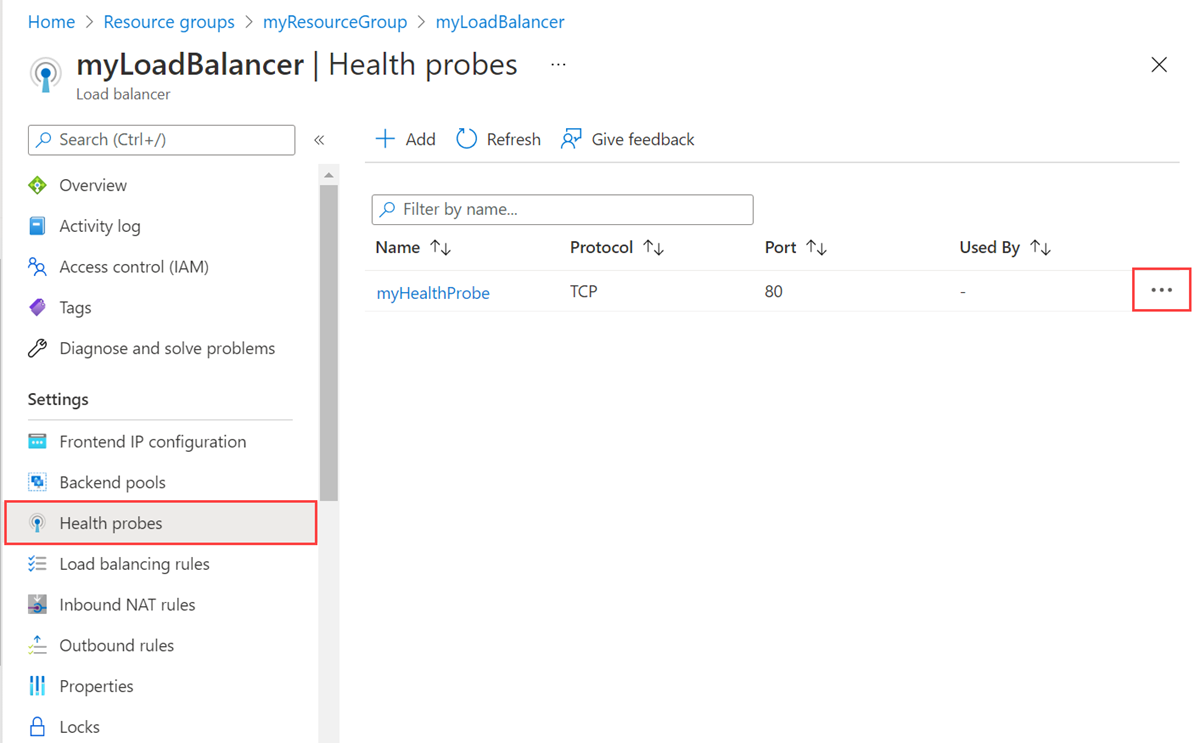The image size is (1200, 743).
Task: Go to myLoadBalancer breadcrumb
Action: click(x=500, y=22)
